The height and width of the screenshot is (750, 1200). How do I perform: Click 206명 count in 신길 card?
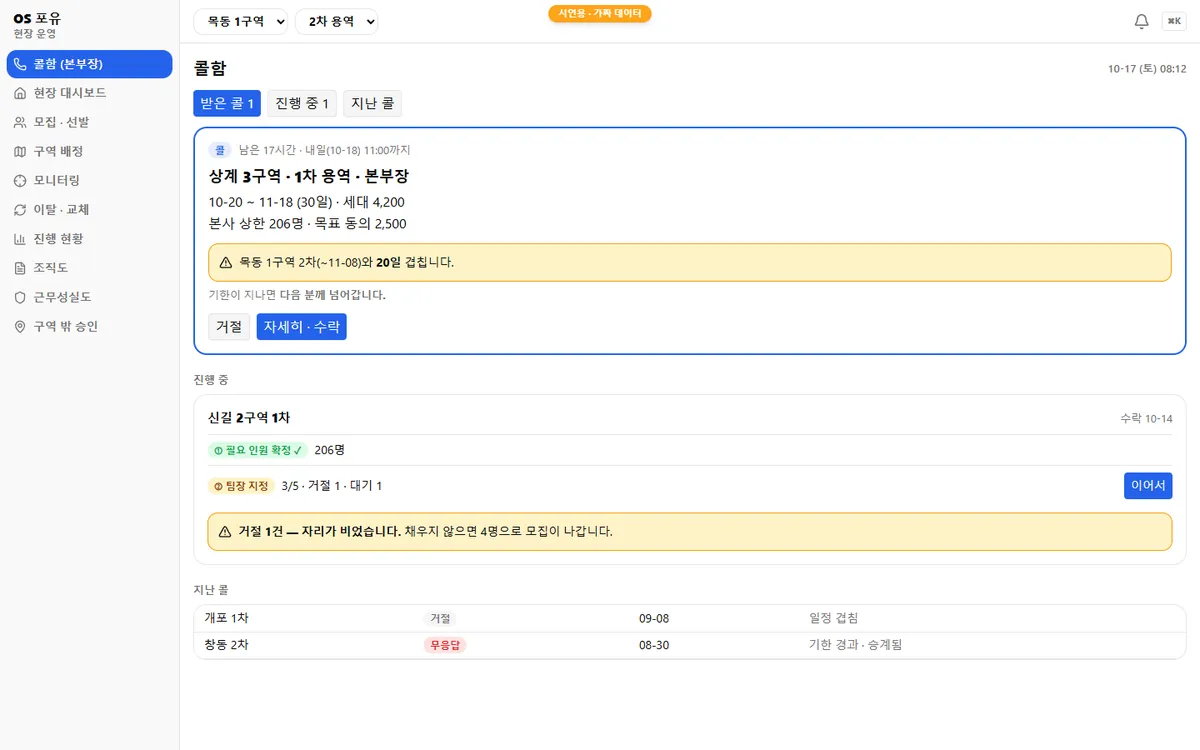pos(330,450)
